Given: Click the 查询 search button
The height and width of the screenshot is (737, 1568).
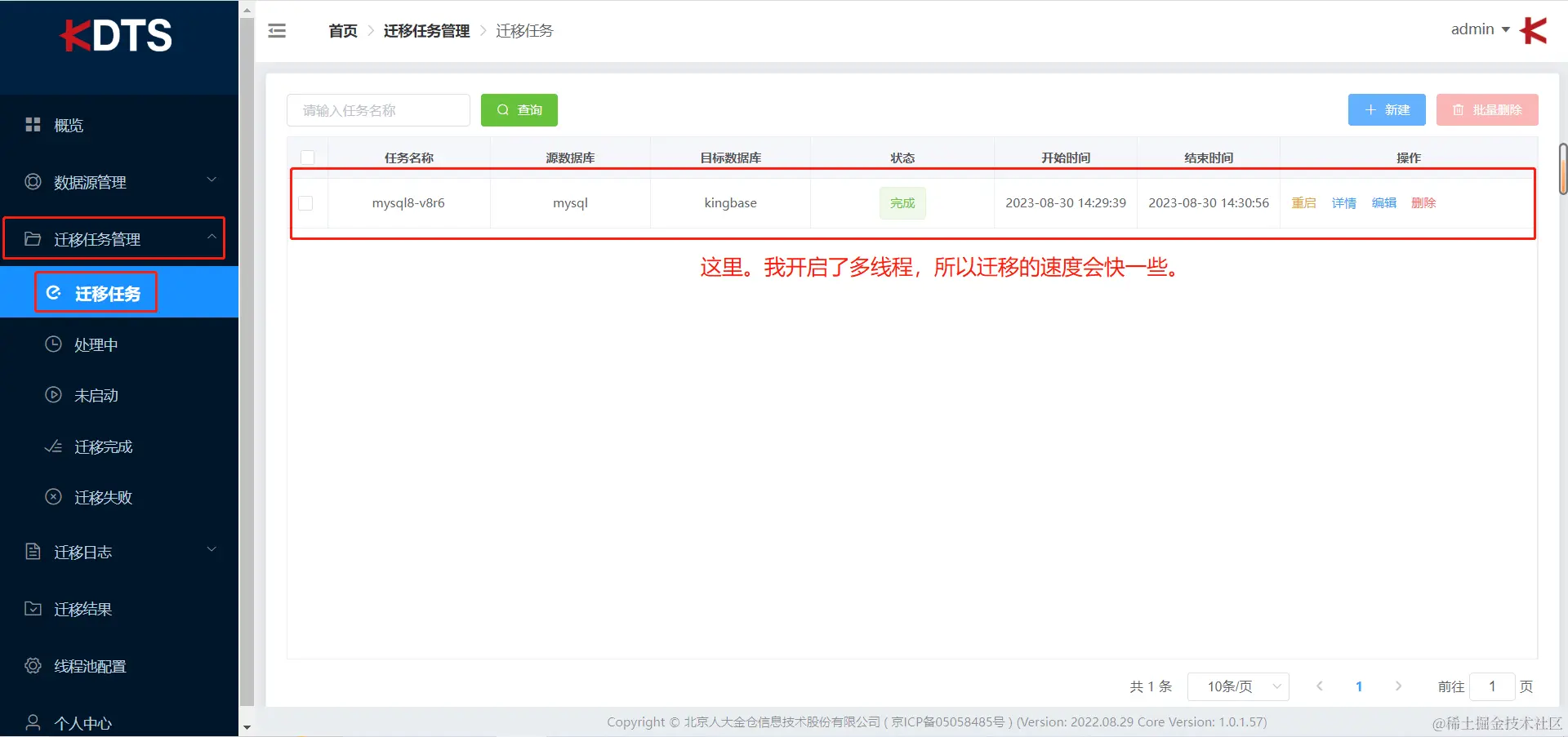Looking at the screenshot, I should [519, 110].
